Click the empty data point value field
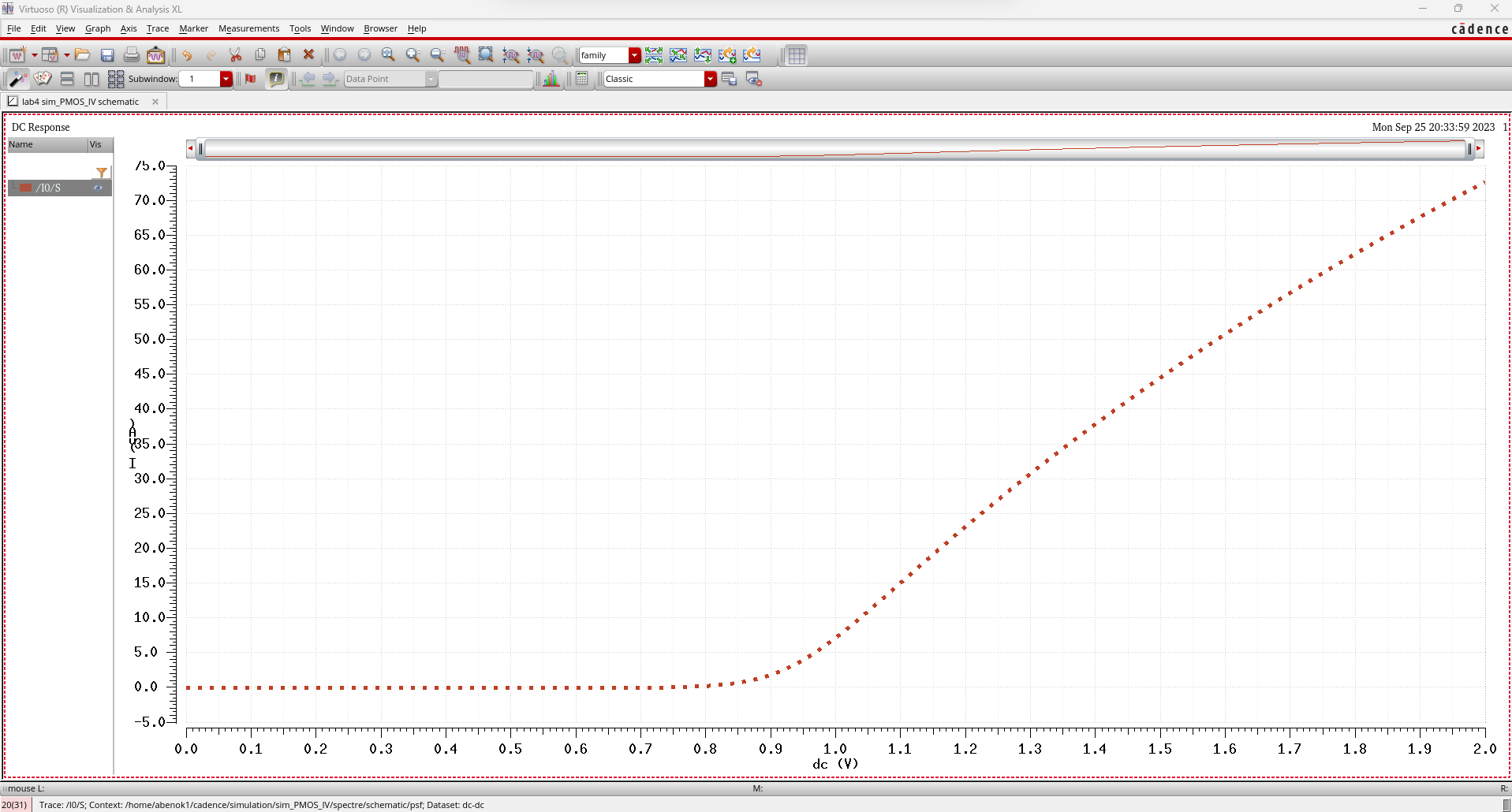 486,79
